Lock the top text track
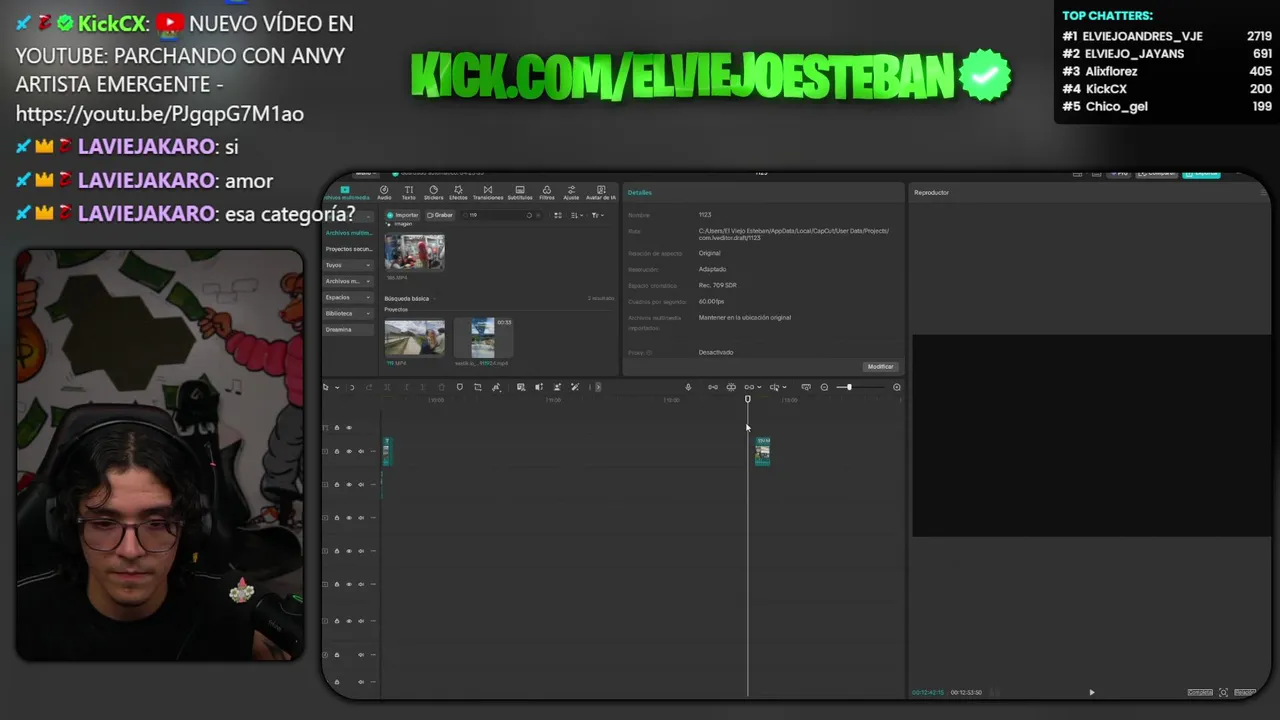The width and height of the screenshot is (1280, 720). [336, 427]
